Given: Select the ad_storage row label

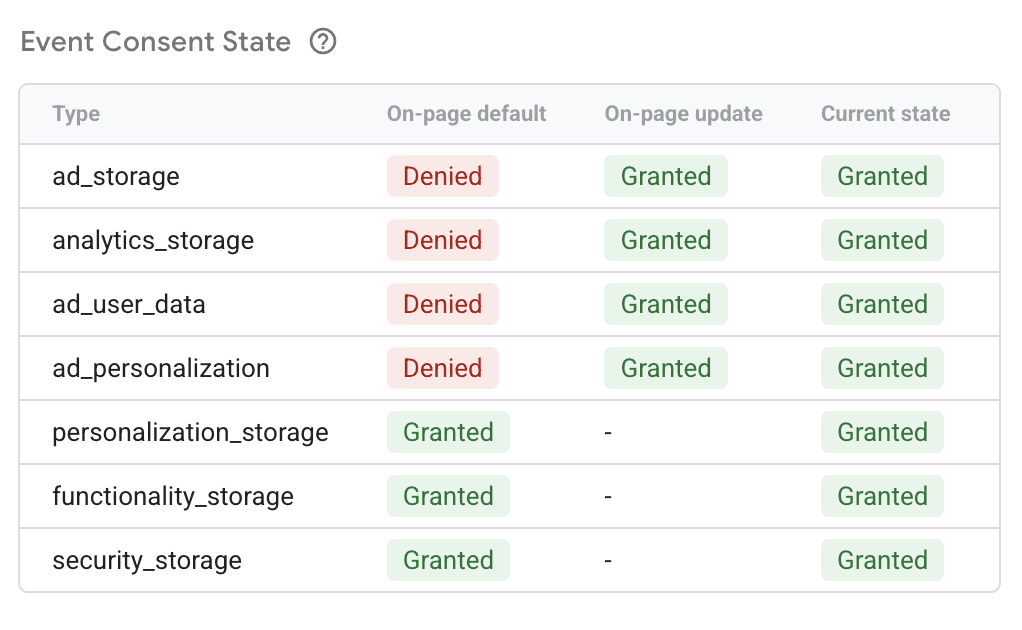Looking at the screenshot, I should pos(116,177).
